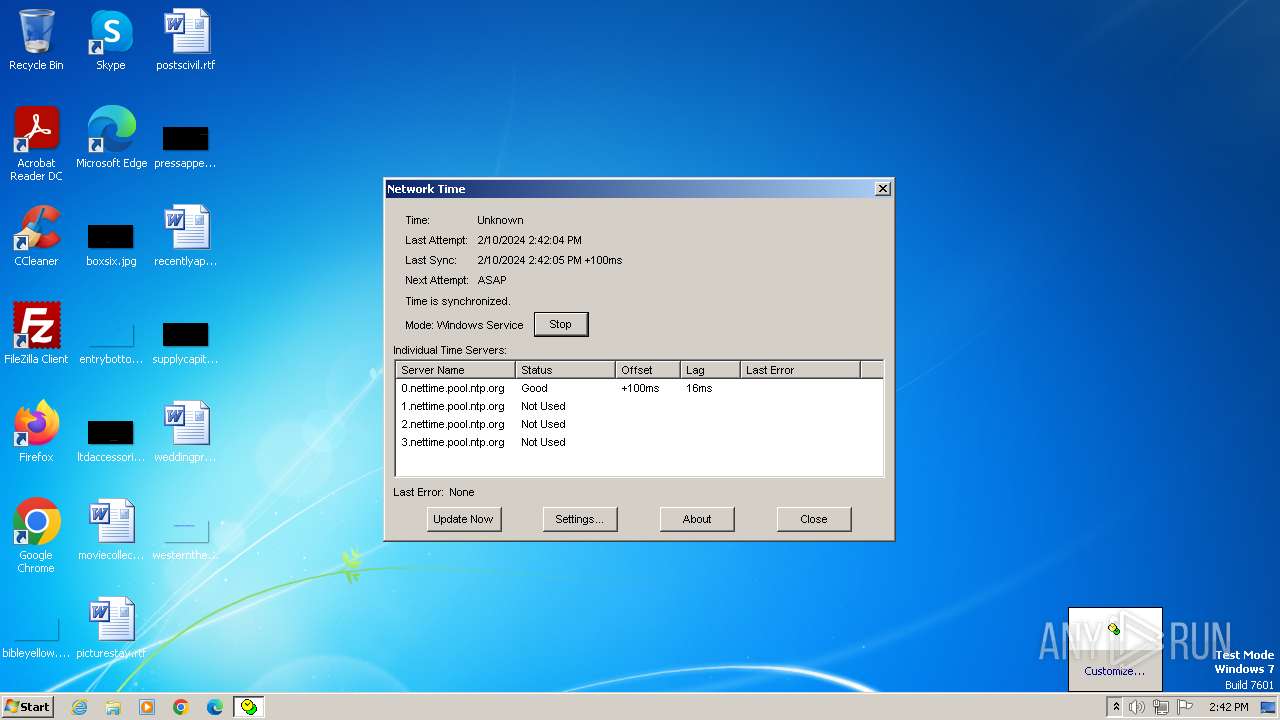Click the Good status cell

(x=534, y=388)
